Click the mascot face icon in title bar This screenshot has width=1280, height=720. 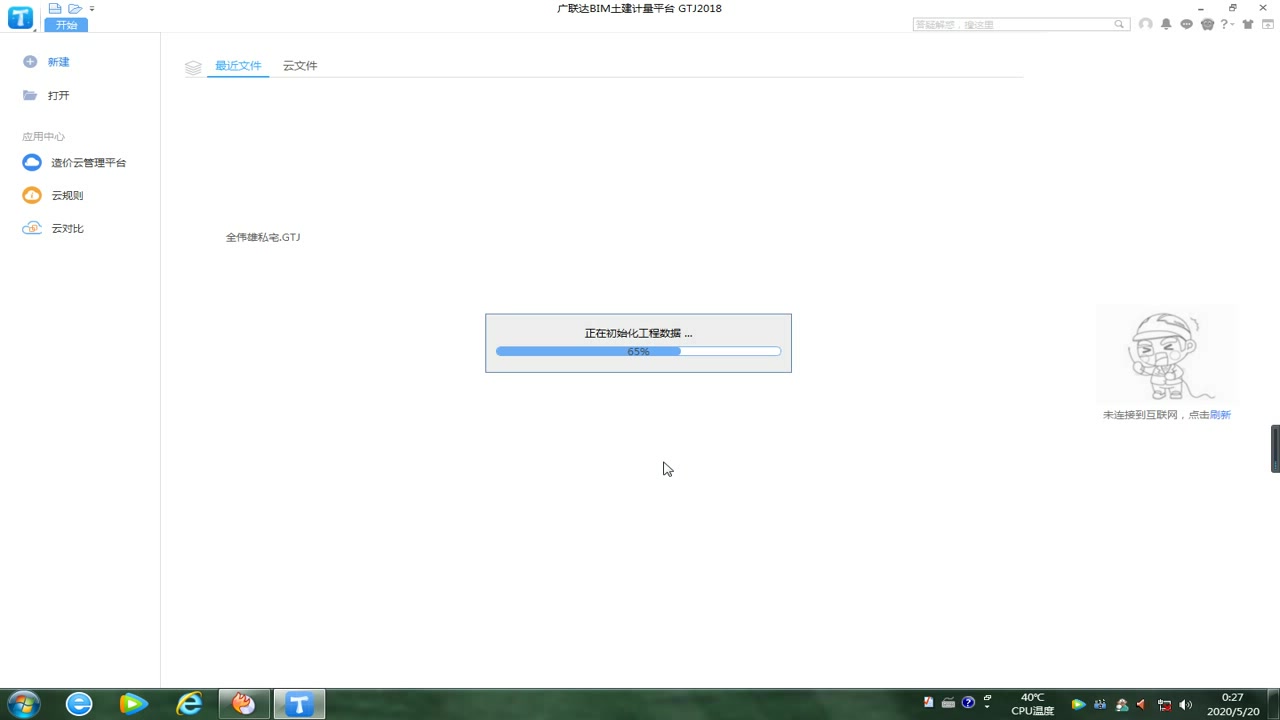coord(1207,24)
